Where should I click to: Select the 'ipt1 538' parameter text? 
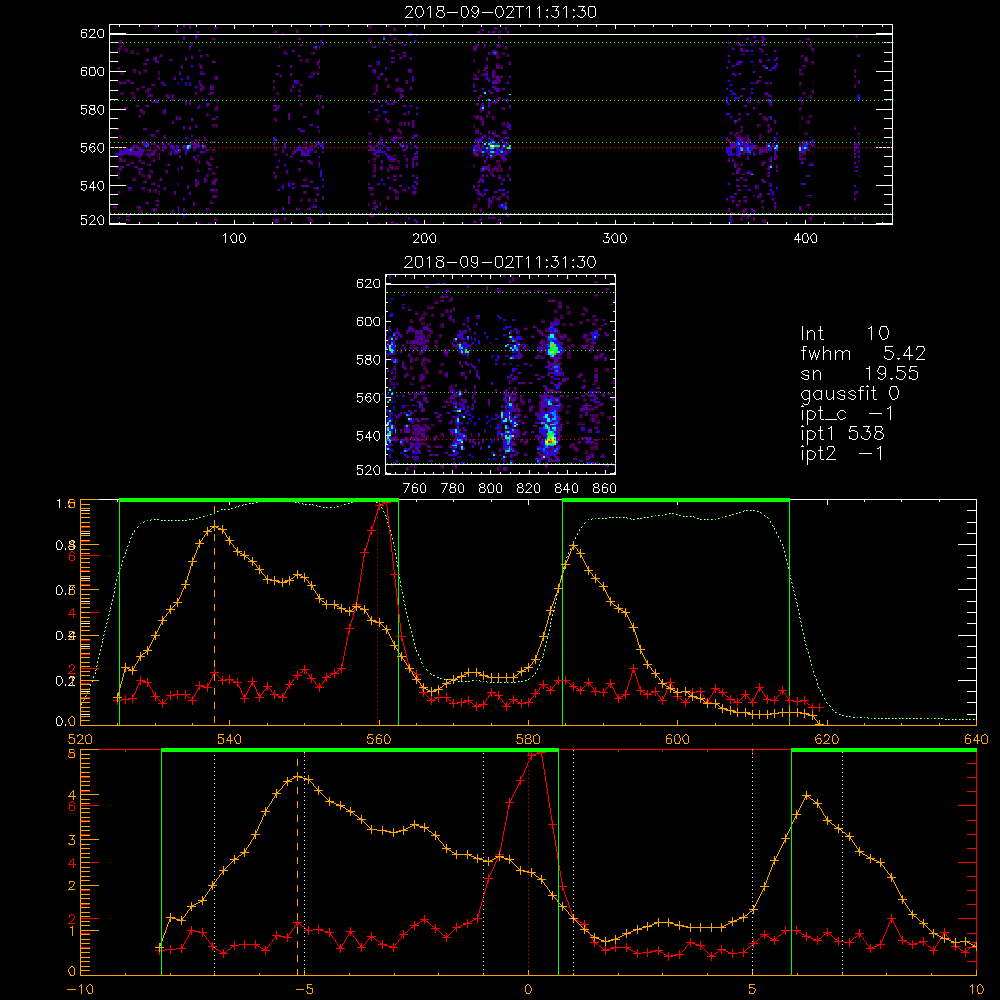pos(842,434)
